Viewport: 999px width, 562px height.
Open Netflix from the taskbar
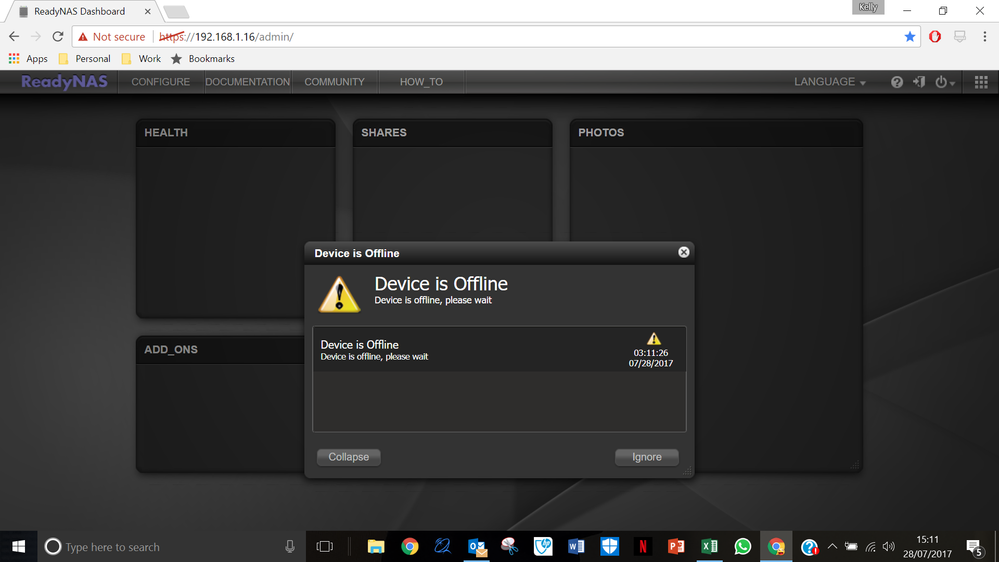point(643,547)
